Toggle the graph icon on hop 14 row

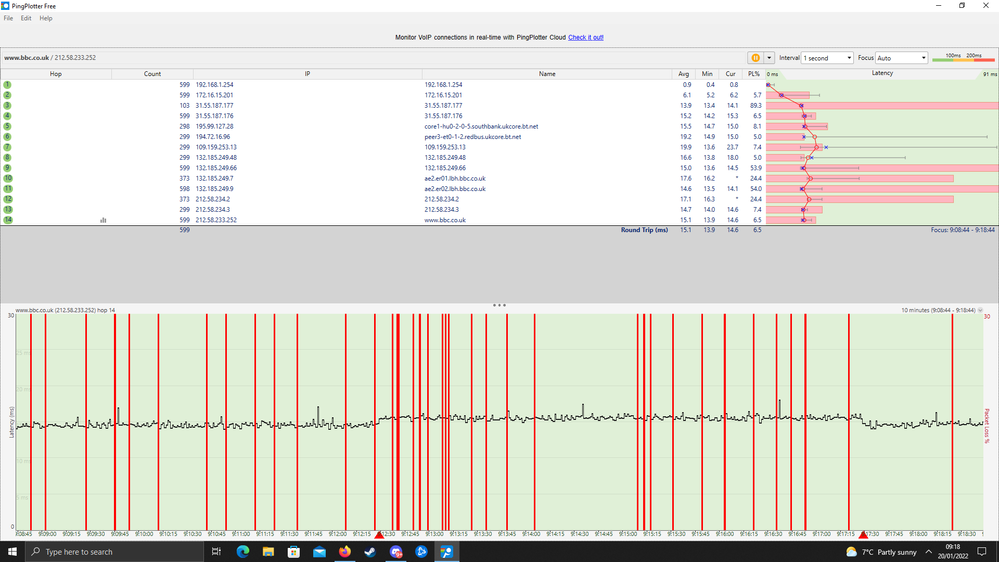[103, 219]
